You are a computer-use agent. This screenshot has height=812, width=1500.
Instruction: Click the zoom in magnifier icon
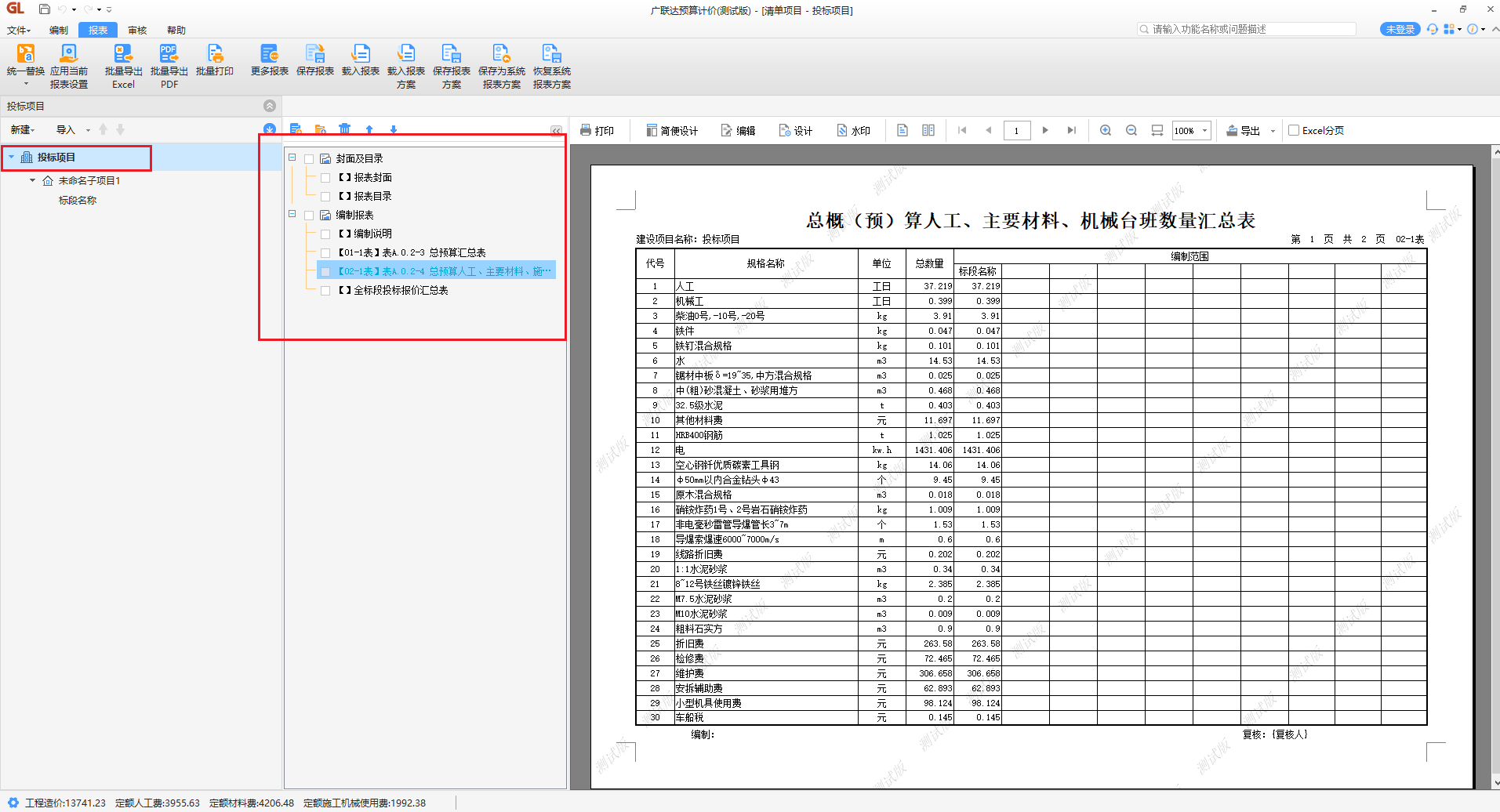pyautogui.click(x=1106, y=130)
